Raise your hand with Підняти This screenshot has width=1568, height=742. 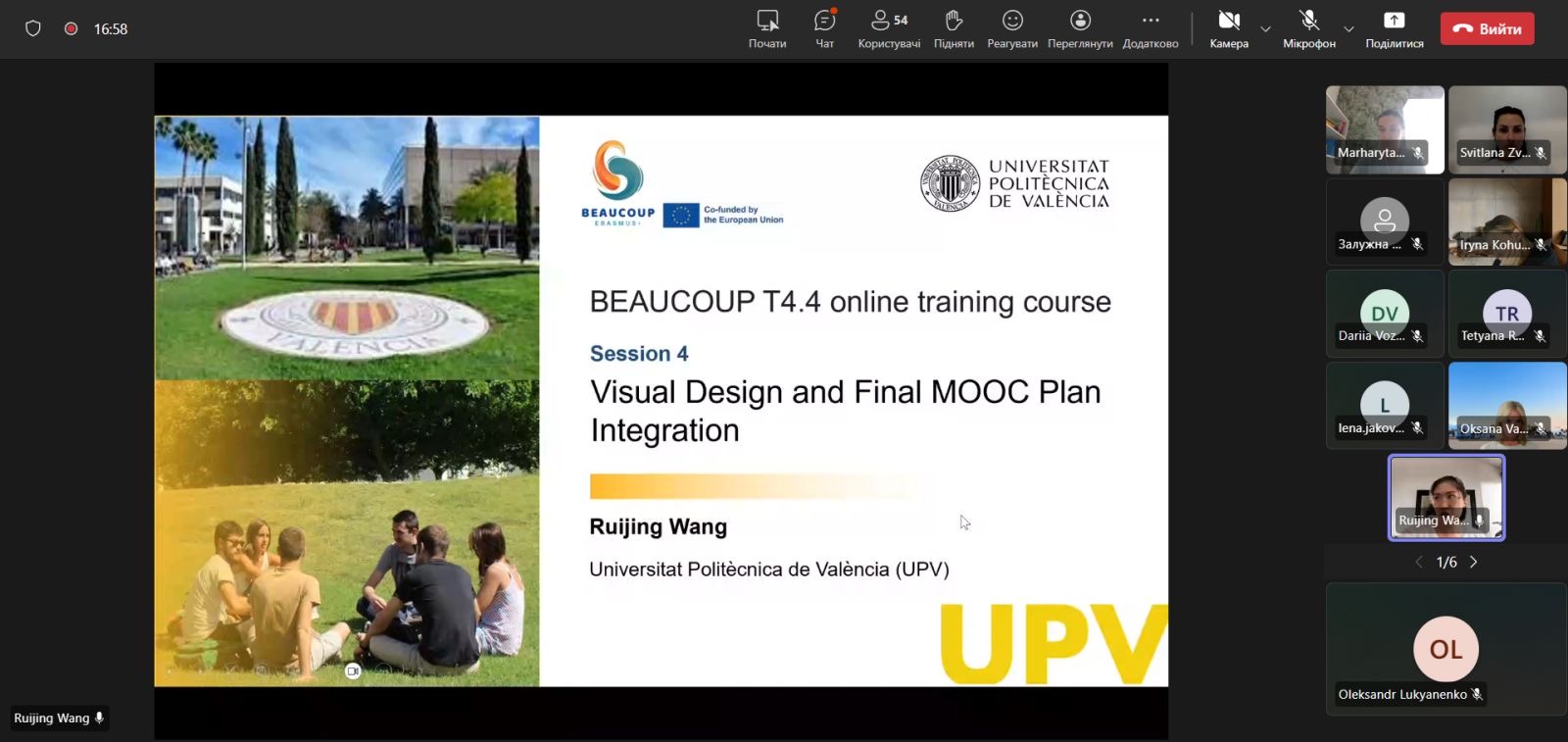(x=954, y=29)
